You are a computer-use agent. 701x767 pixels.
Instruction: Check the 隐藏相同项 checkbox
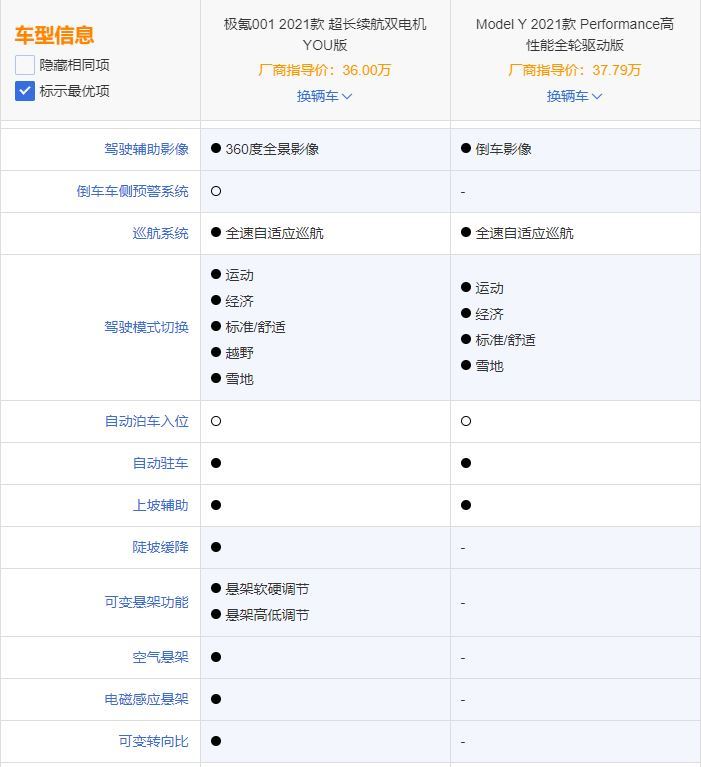click(x=25, y=65)
